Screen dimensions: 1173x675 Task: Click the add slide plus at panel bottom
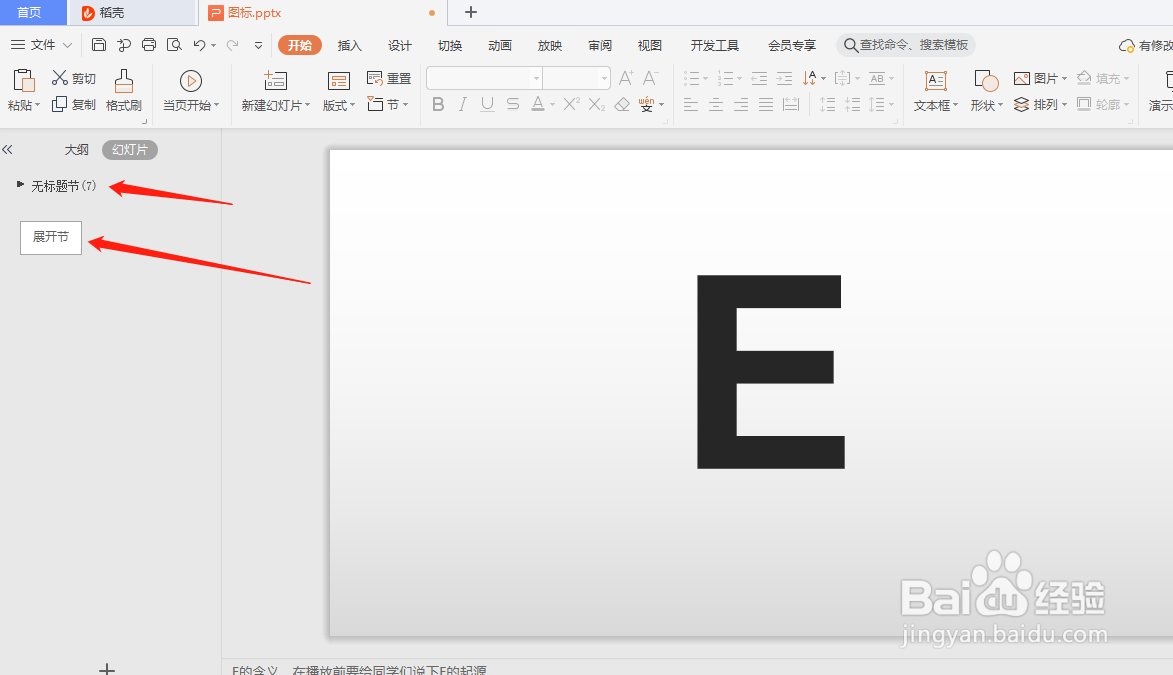point(107,668)
